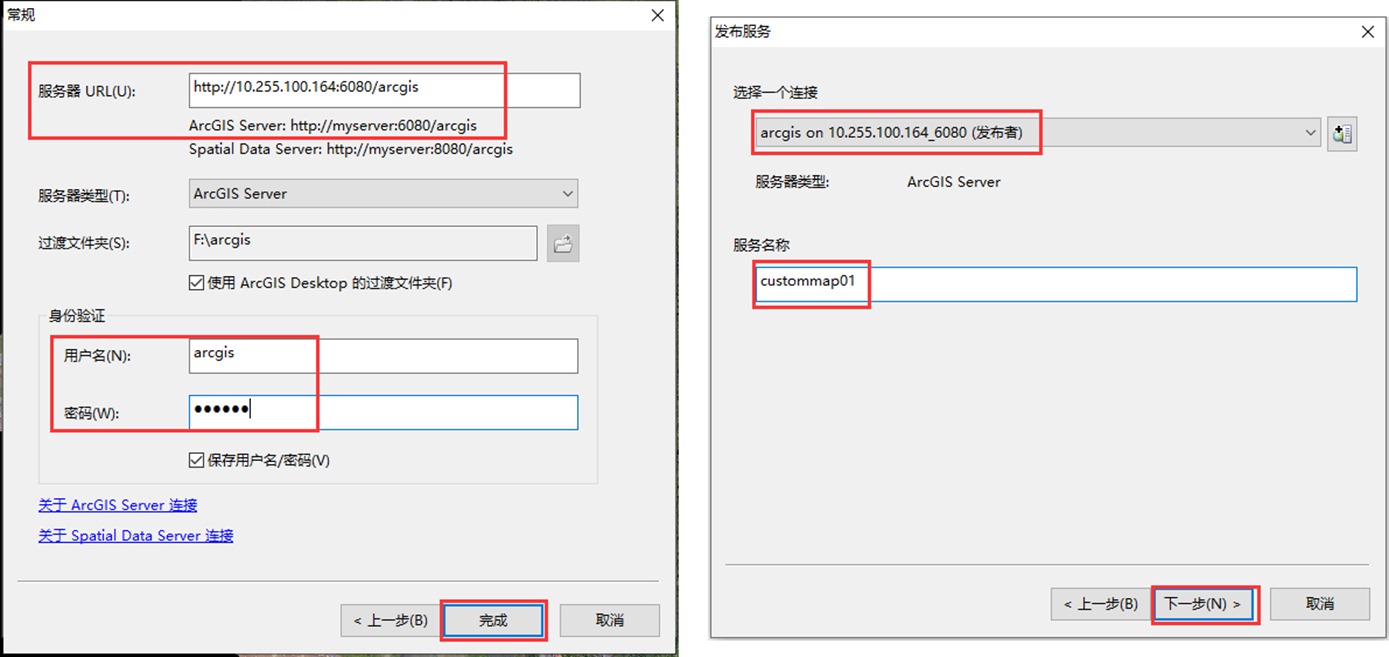Click the add server connection icon

tap(1342, 133)
